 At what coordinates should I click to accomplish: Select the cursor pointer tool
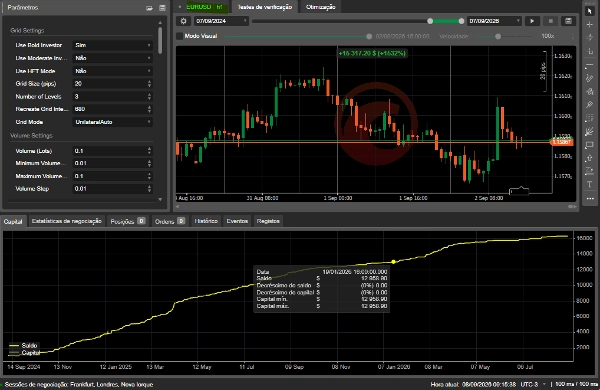coord(590,11)
